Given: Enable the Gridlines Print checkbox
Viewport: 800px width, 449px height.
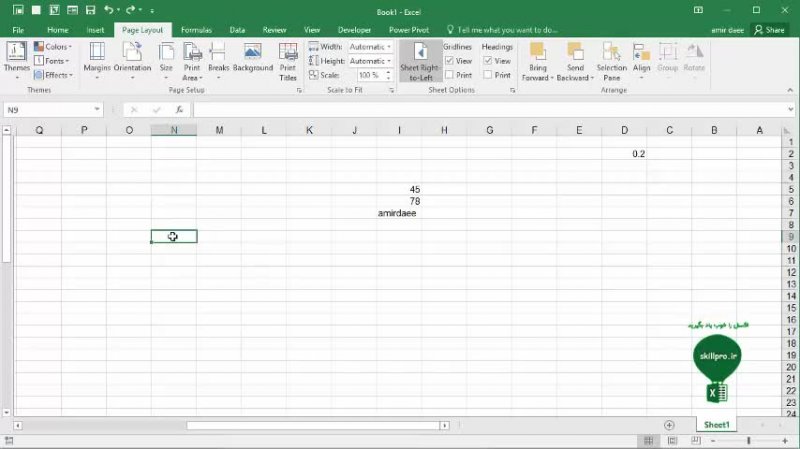Looking at the screenshot, I should [450, 75].
